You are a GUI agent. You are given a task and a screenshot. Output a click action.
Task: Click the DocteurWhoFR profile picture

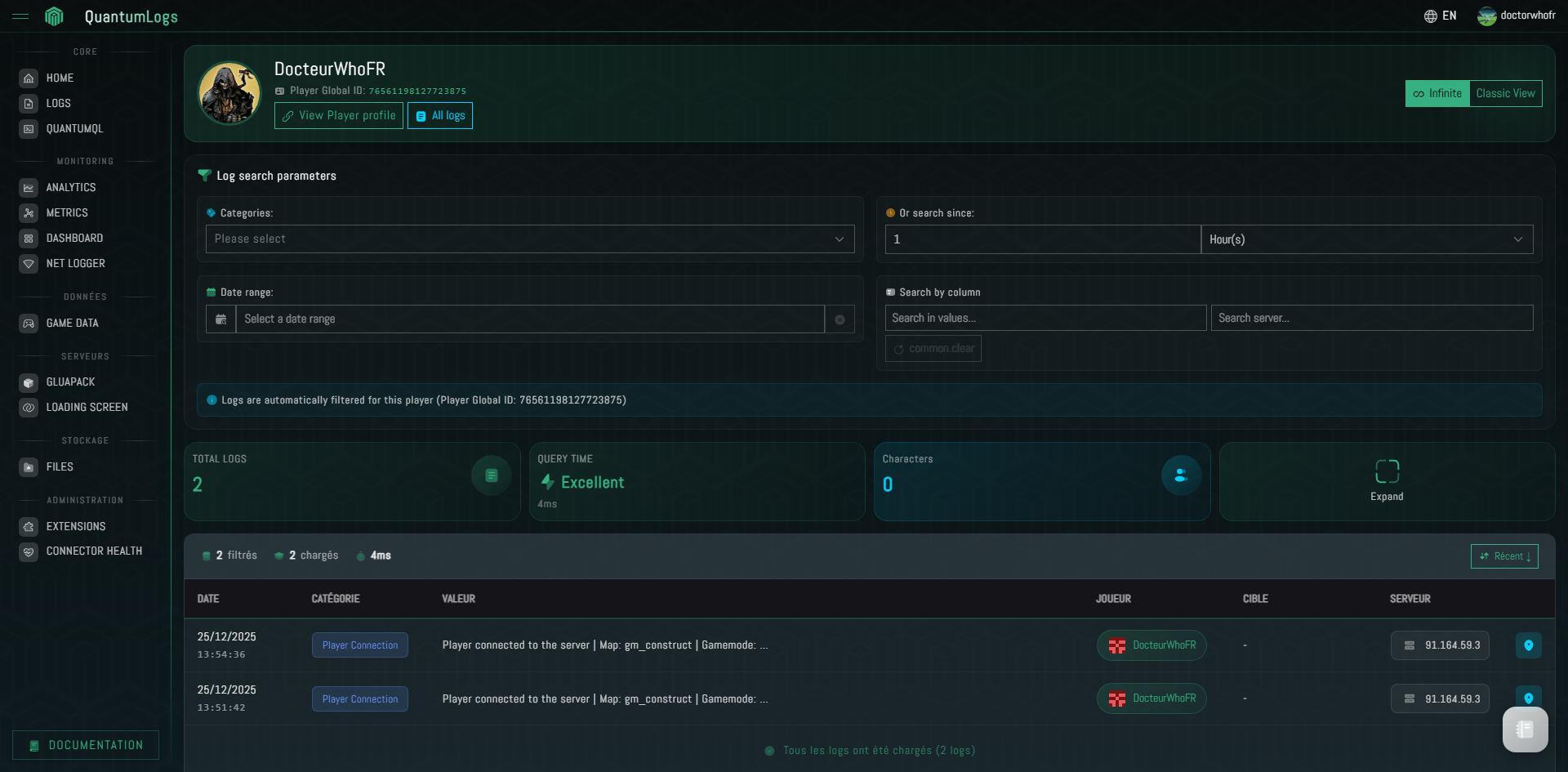pos(229,93)
